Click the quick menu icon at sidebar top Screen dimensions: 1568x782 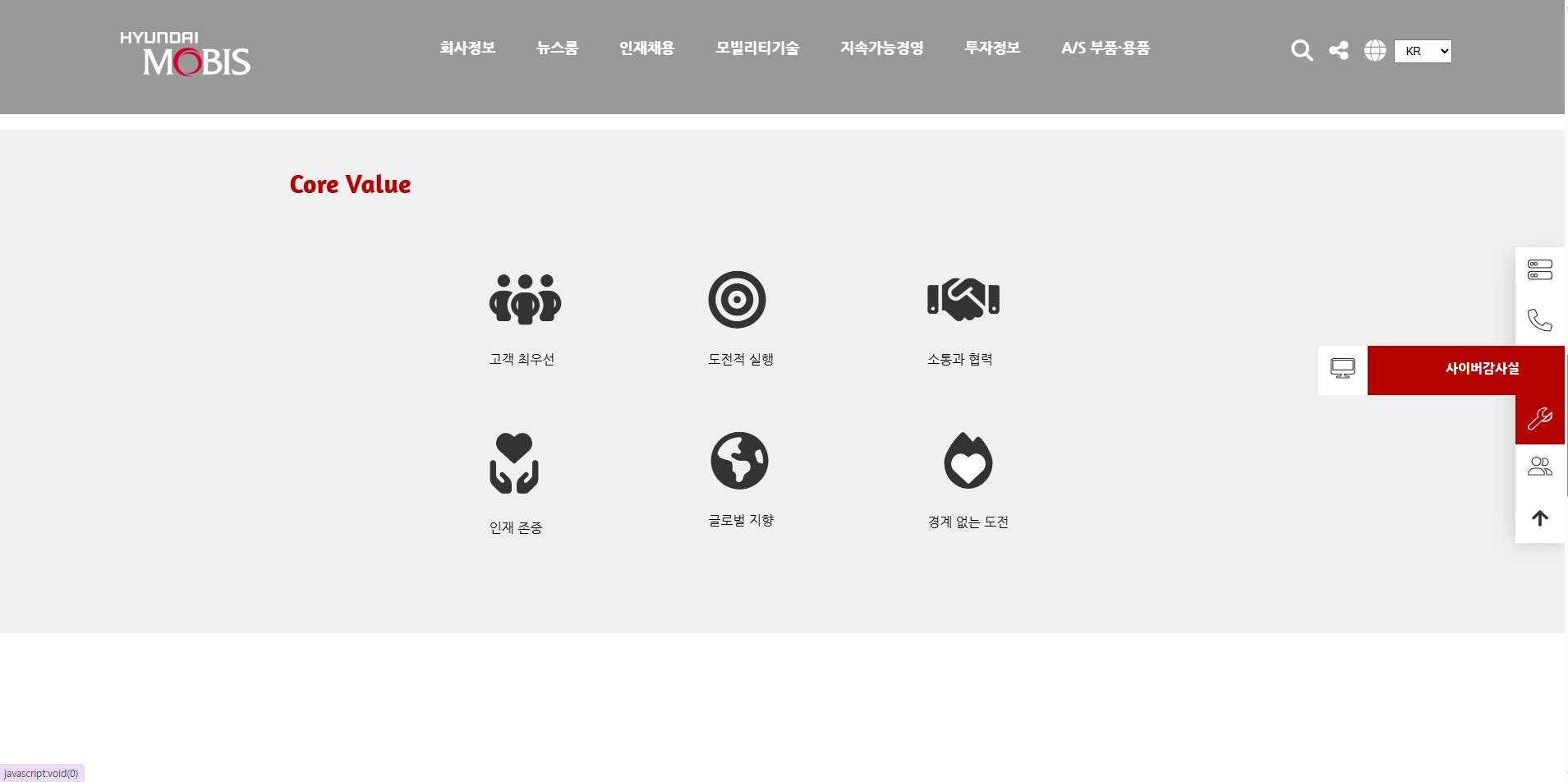(x=1540, y=269)
